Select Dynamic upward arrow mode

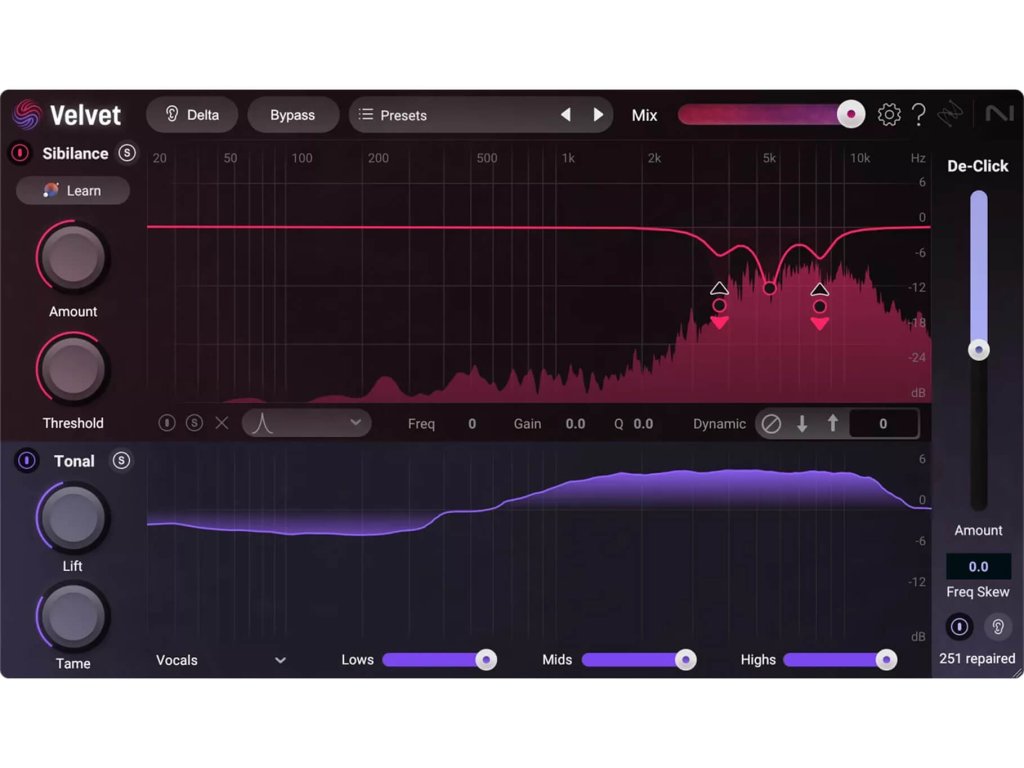pos(833,424)
